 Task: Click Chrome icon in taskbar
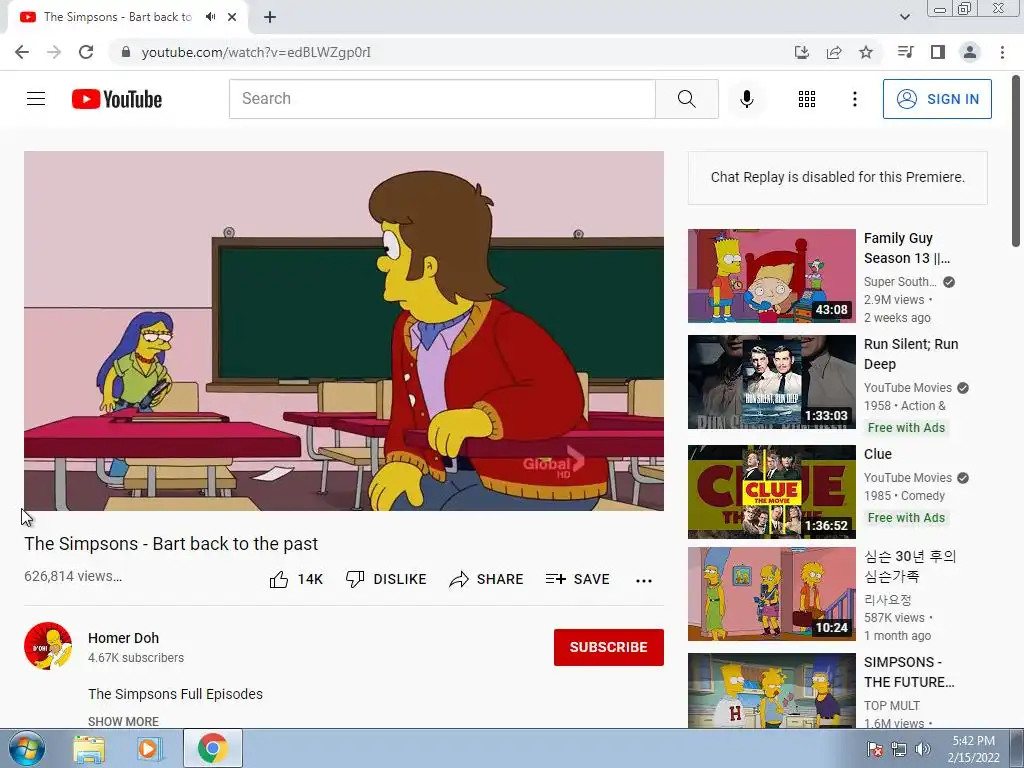point(212,748)
